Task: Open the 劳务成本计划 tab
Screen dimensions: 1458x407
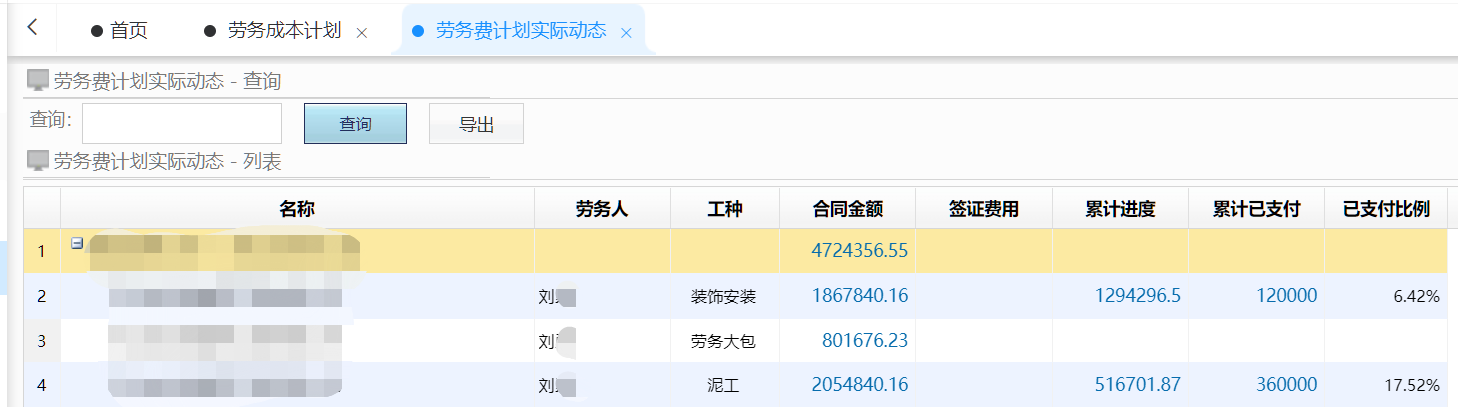Action: coord(284,31)
